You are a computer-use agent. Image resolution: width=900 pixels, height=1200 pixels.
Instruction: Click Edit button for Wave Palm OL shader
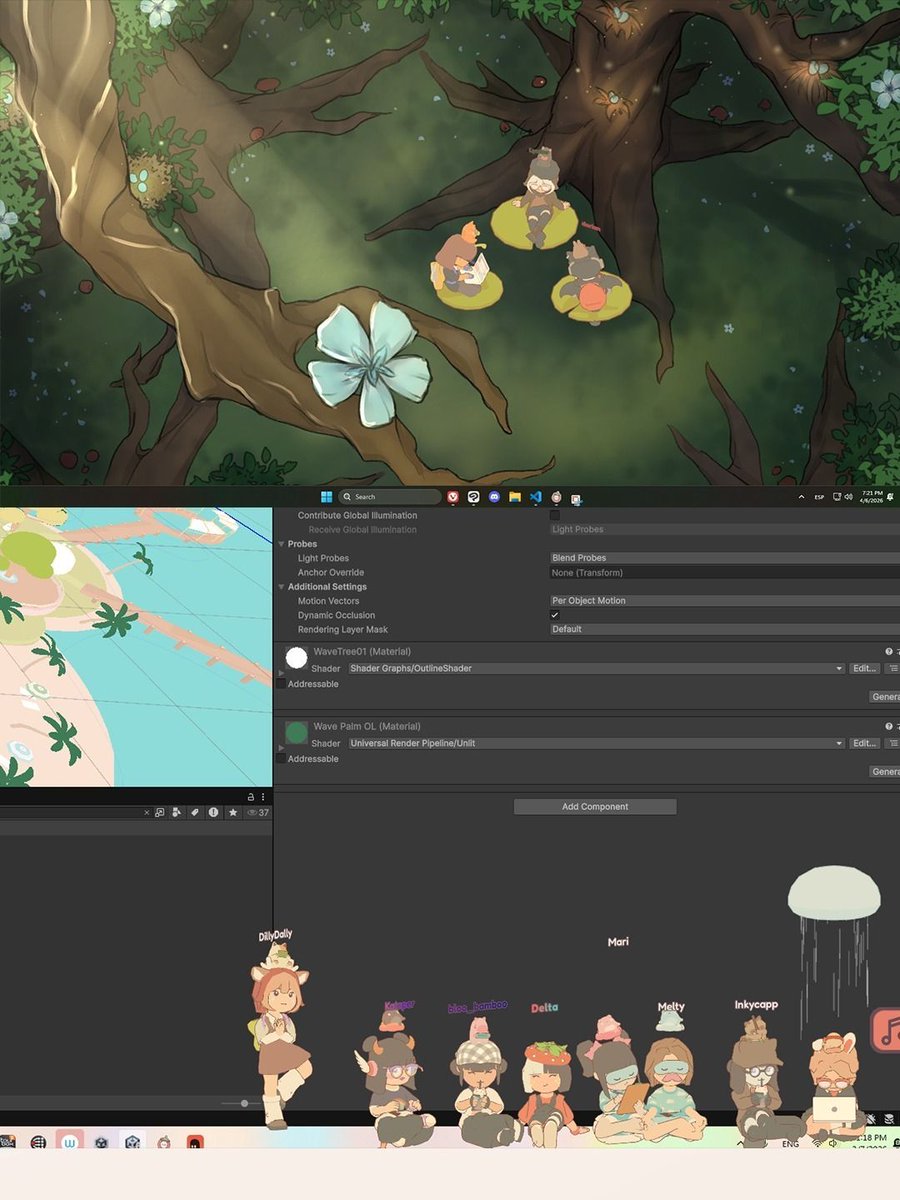pyautogui.click(x=864, y=743)
